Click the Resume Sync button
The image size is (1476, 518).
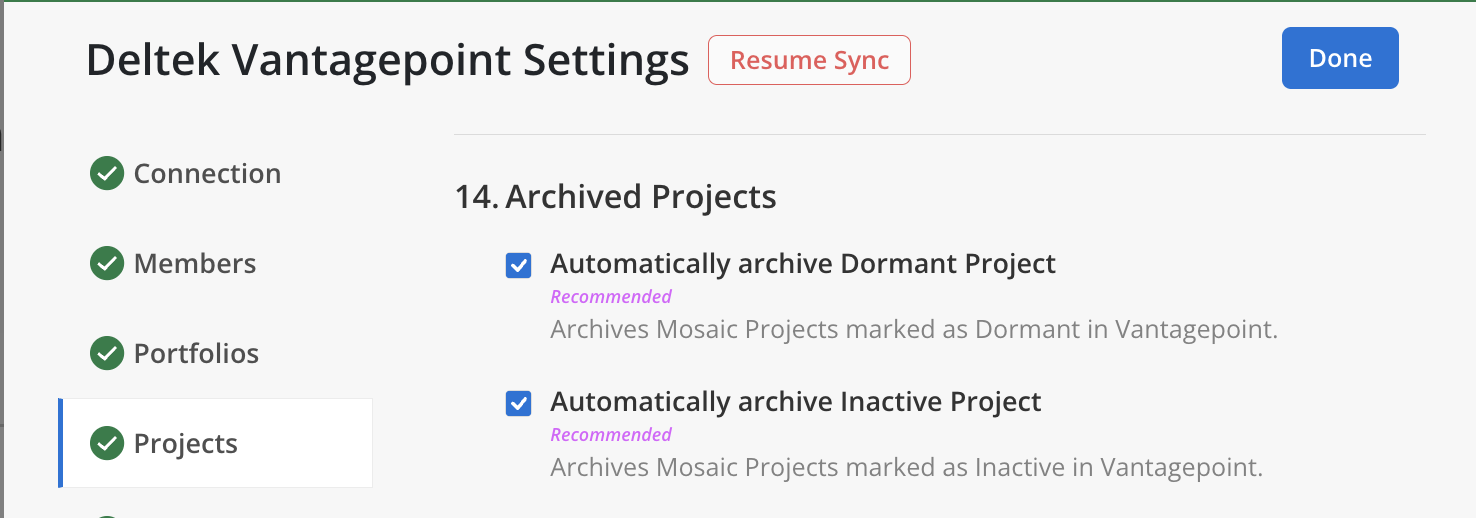click(809, 60)
